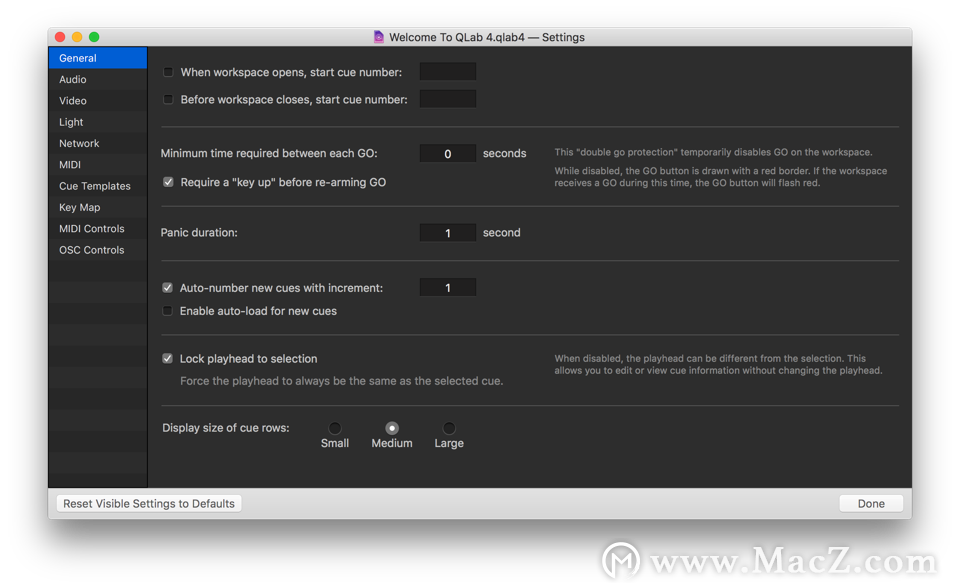960x588 pixels.
Task: Click the 'Panic duration:' label
Action: click(199, 233)
